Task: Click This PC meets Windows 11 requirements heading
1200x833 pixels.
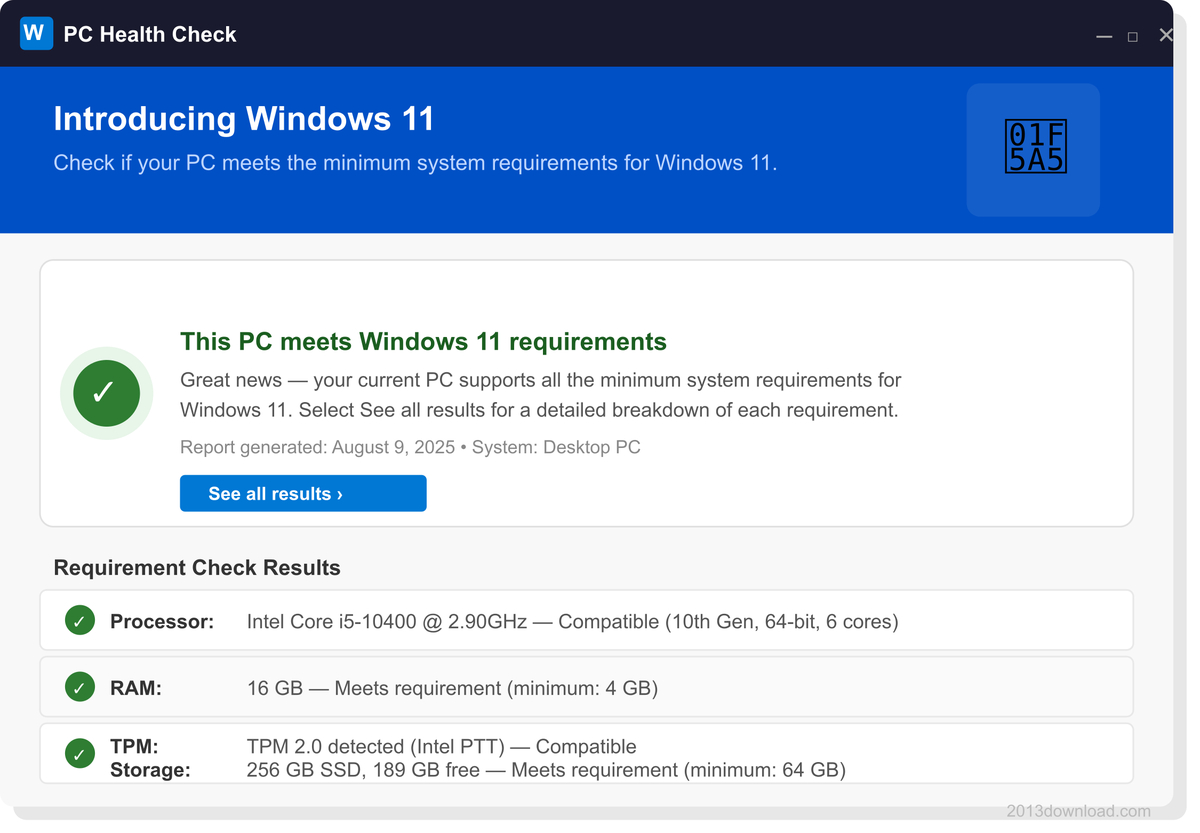Action: point(423,342)
